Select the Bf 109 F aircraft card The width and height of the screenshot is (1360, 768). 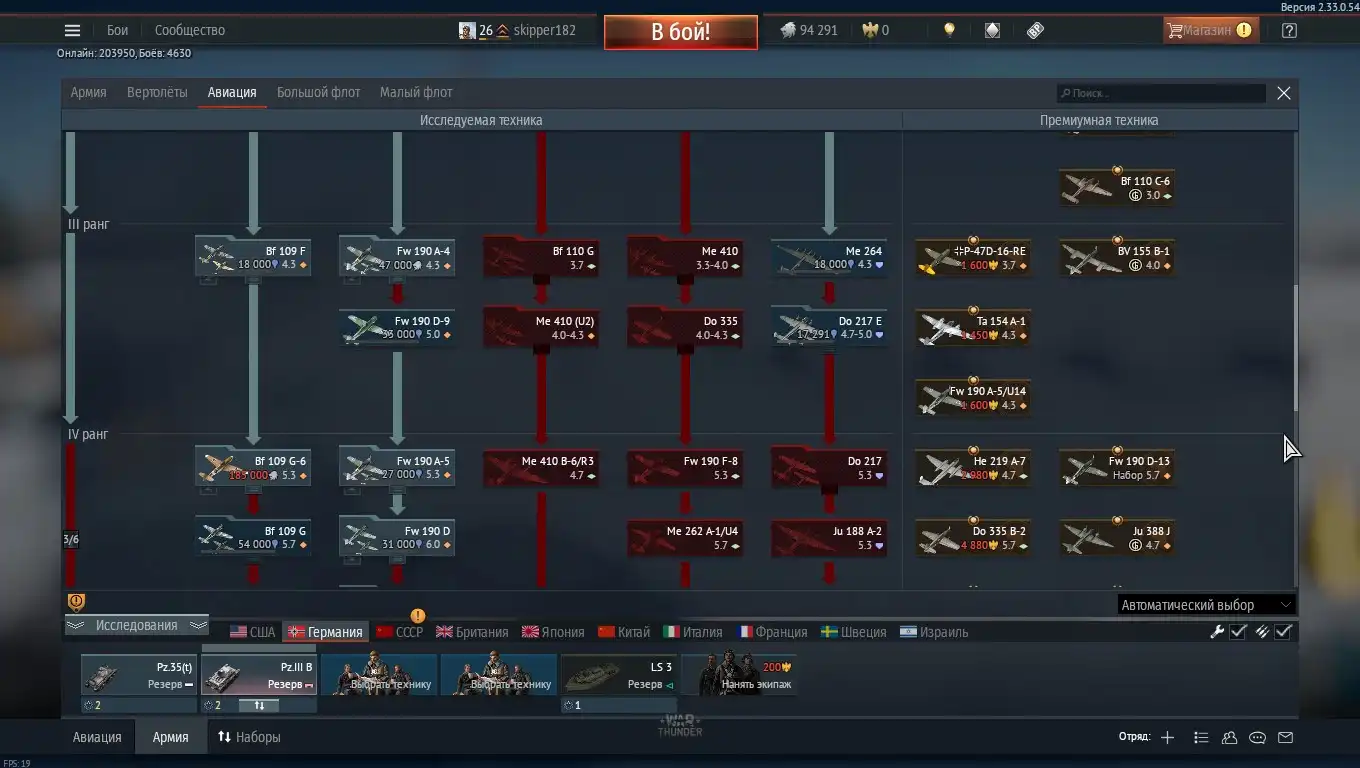pos(253,257)
